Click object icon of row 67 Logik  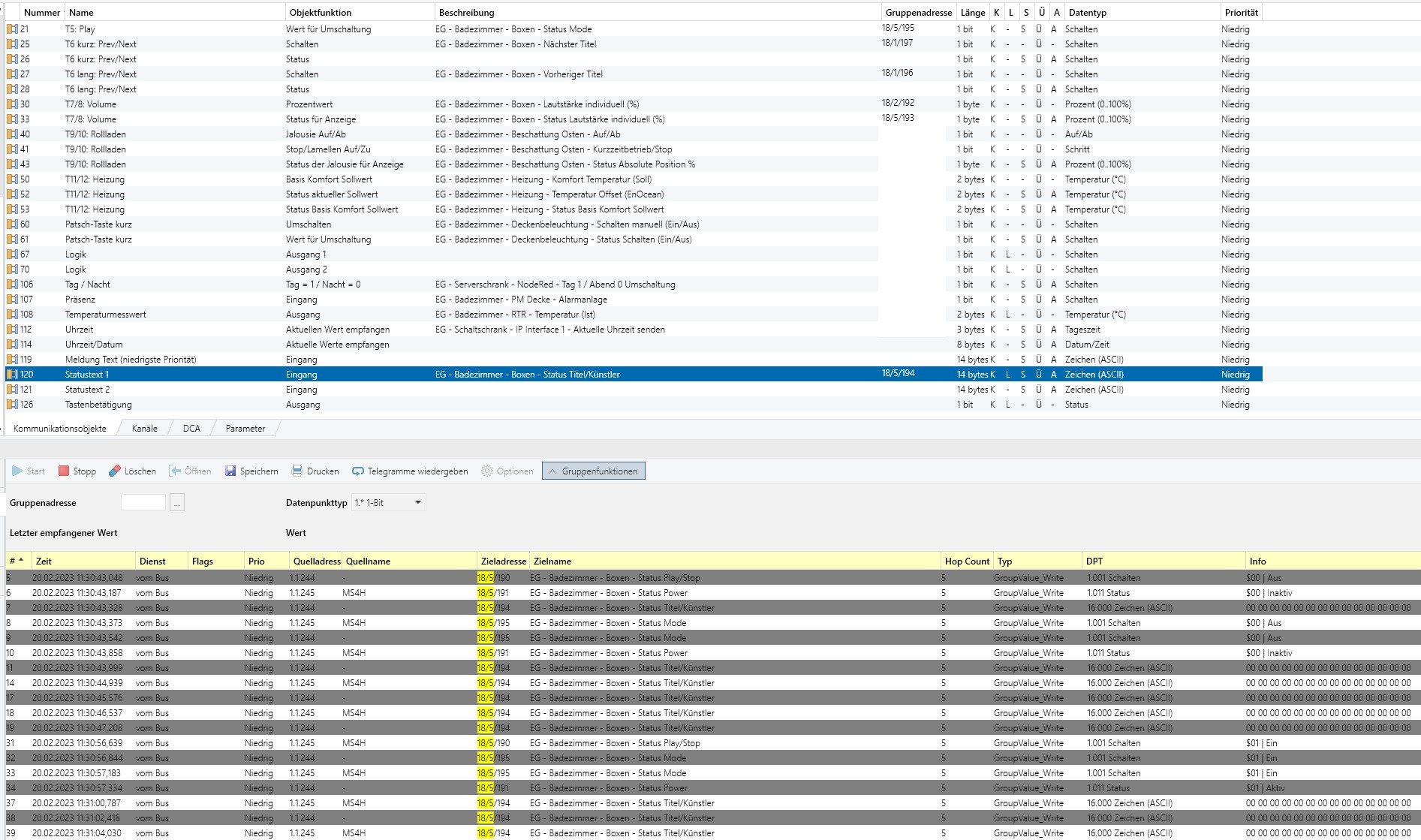click(12, 254)
